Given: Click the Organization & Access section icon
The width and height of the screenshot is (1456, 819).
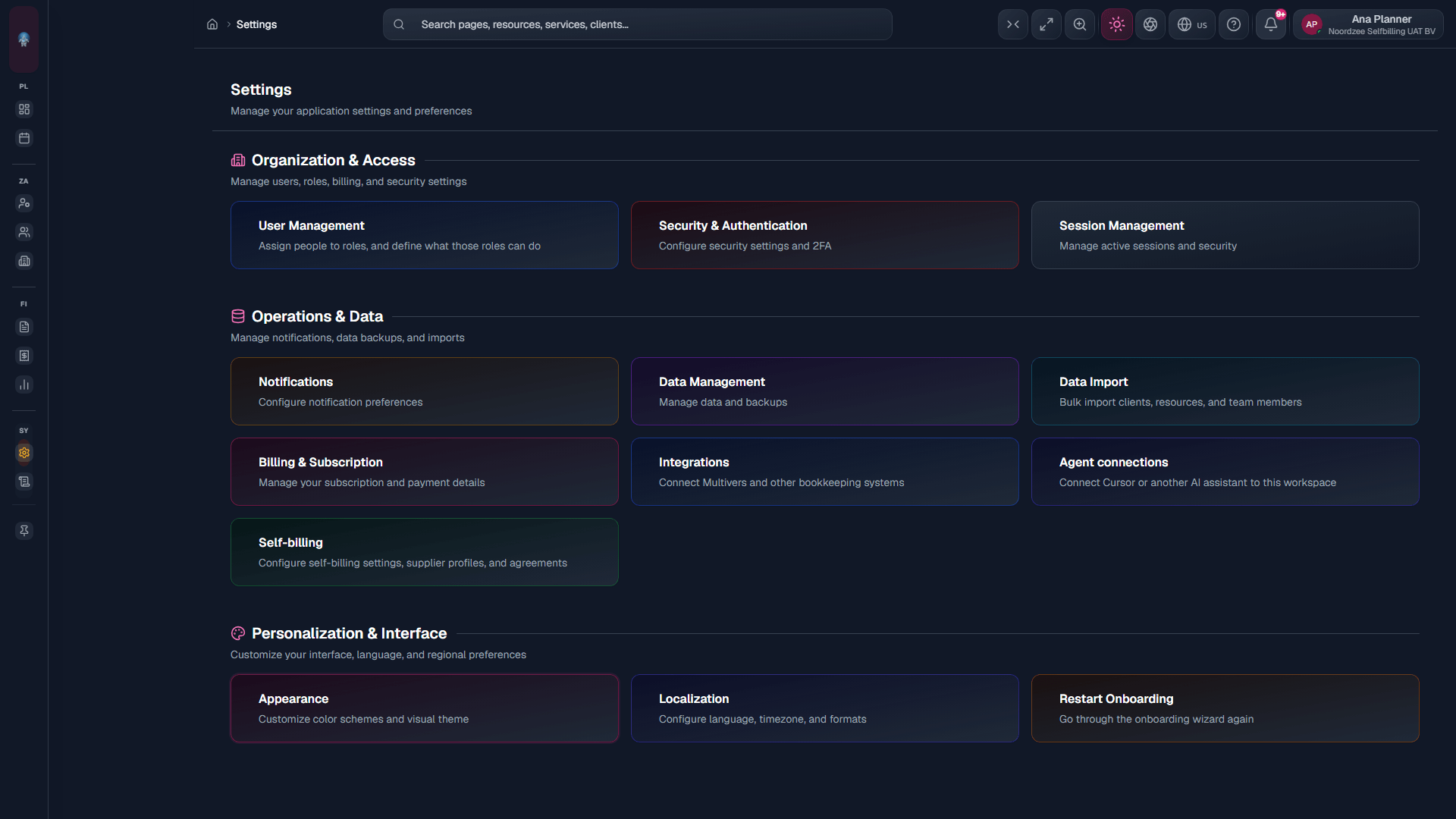Looking at the screenshot, I should coord(238,160).
